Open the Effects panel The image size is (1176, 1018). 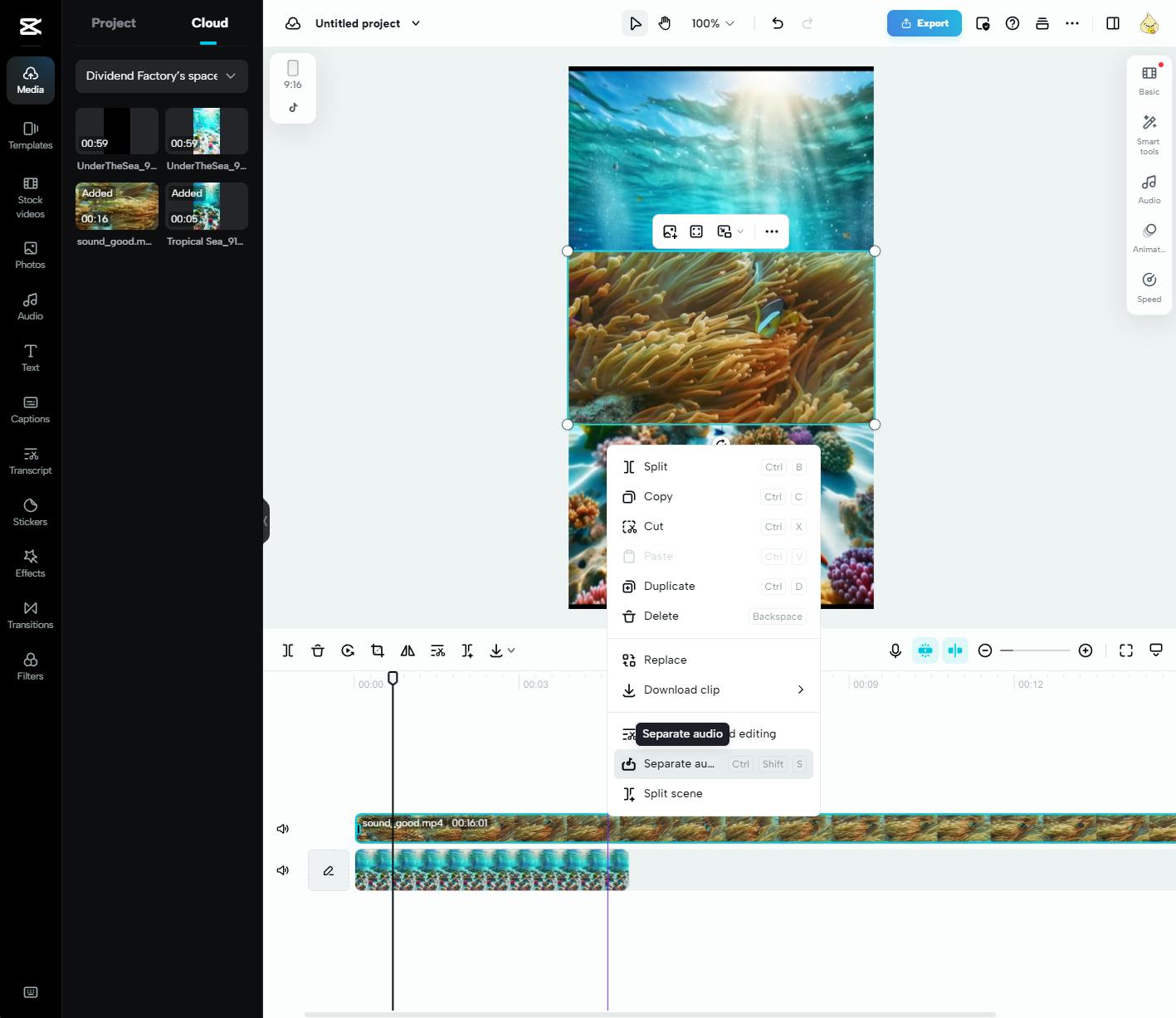(31, 564)
